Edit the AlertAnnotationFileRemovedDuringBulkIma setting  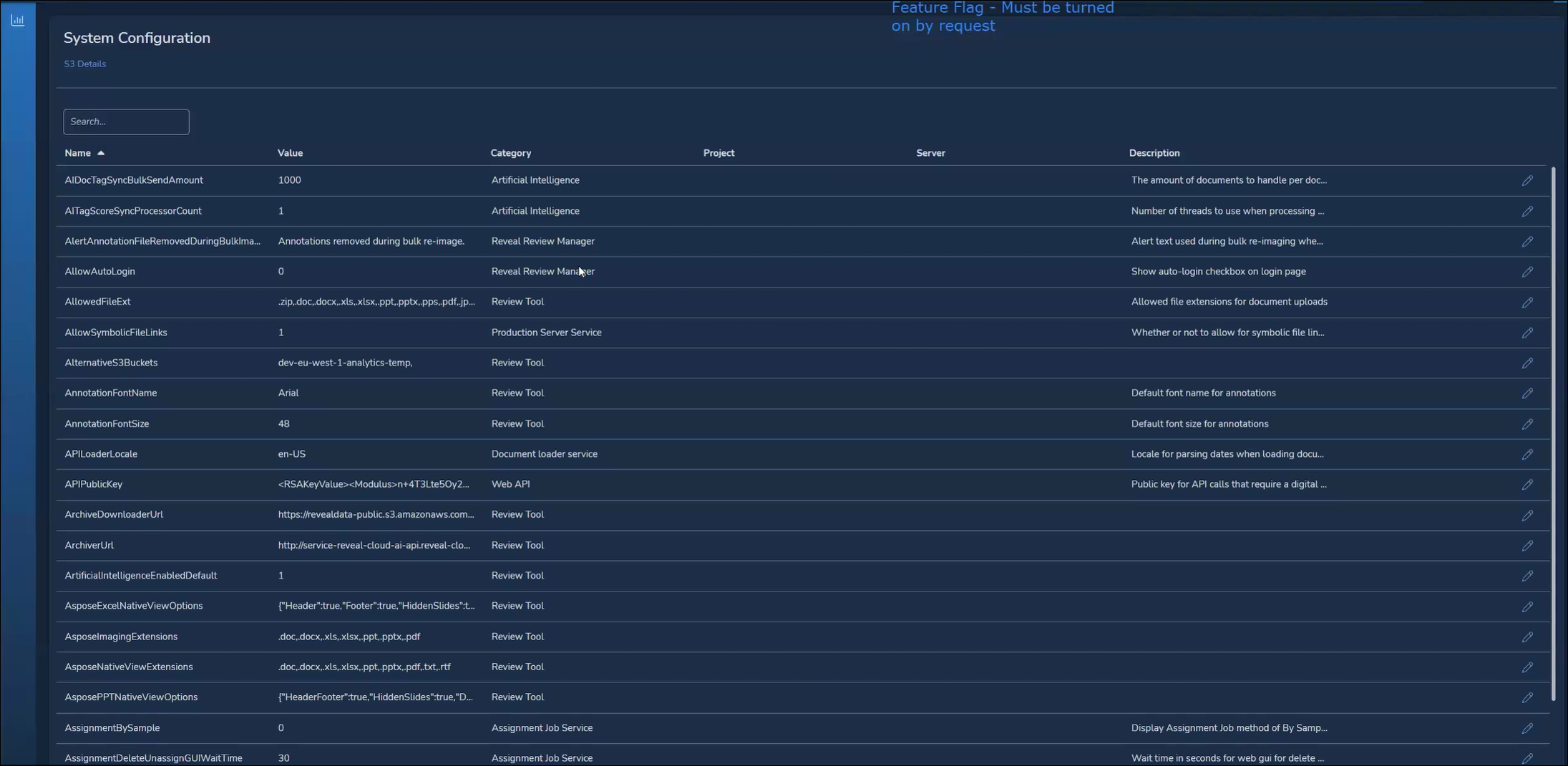click(1527, 242)
